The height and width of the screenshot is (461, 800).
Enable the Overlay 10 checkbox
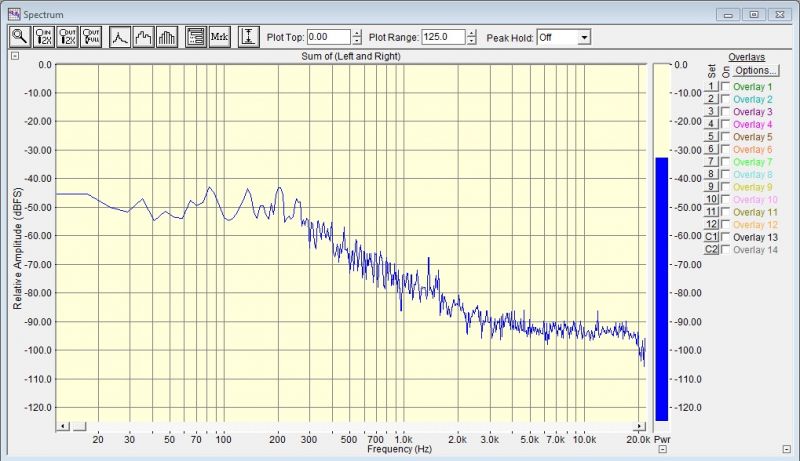click(725, 199)
